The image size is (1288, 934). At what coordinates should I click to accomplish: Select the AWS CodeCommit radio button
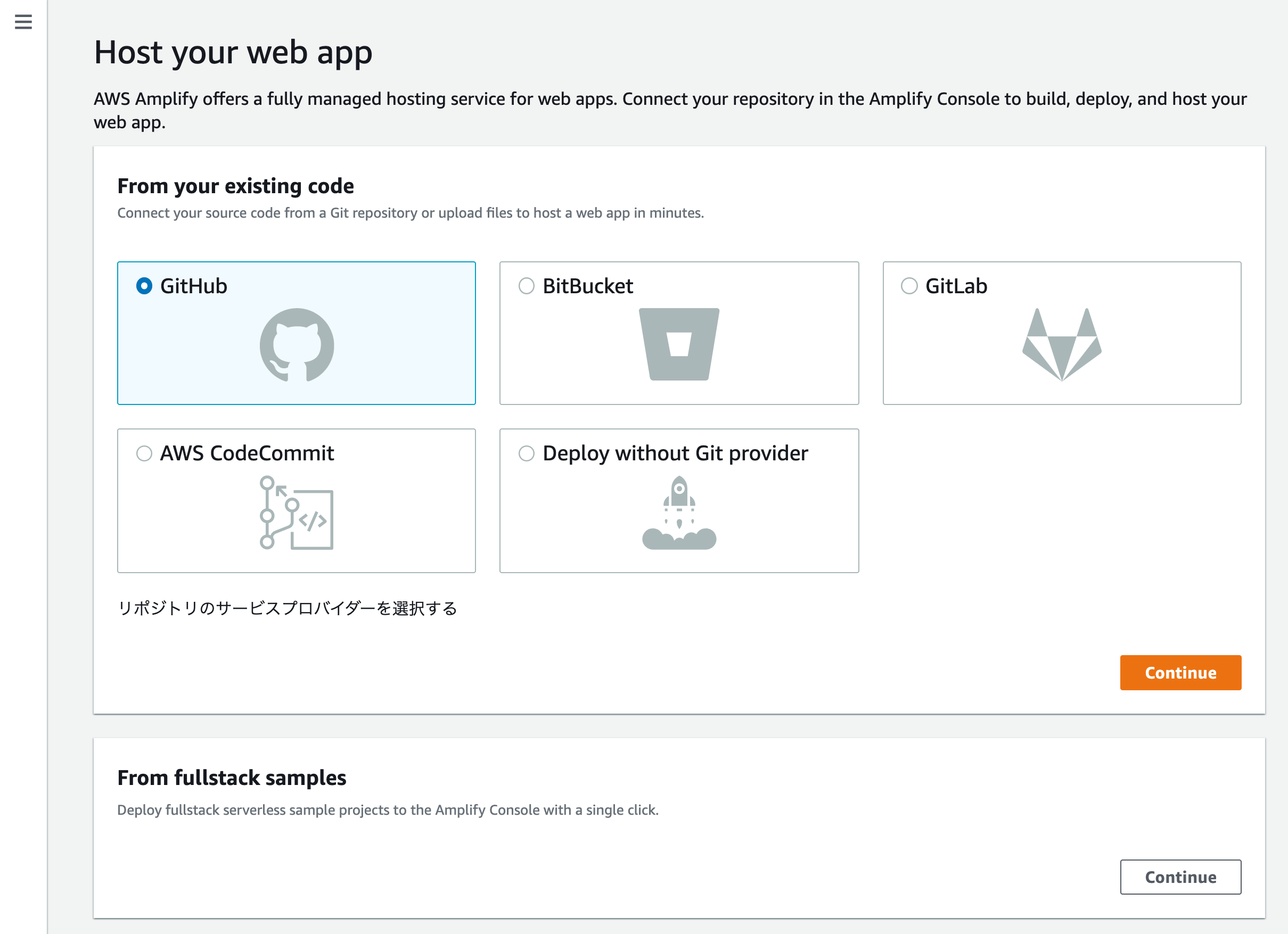pyautogui.click(x=144, y=453)
